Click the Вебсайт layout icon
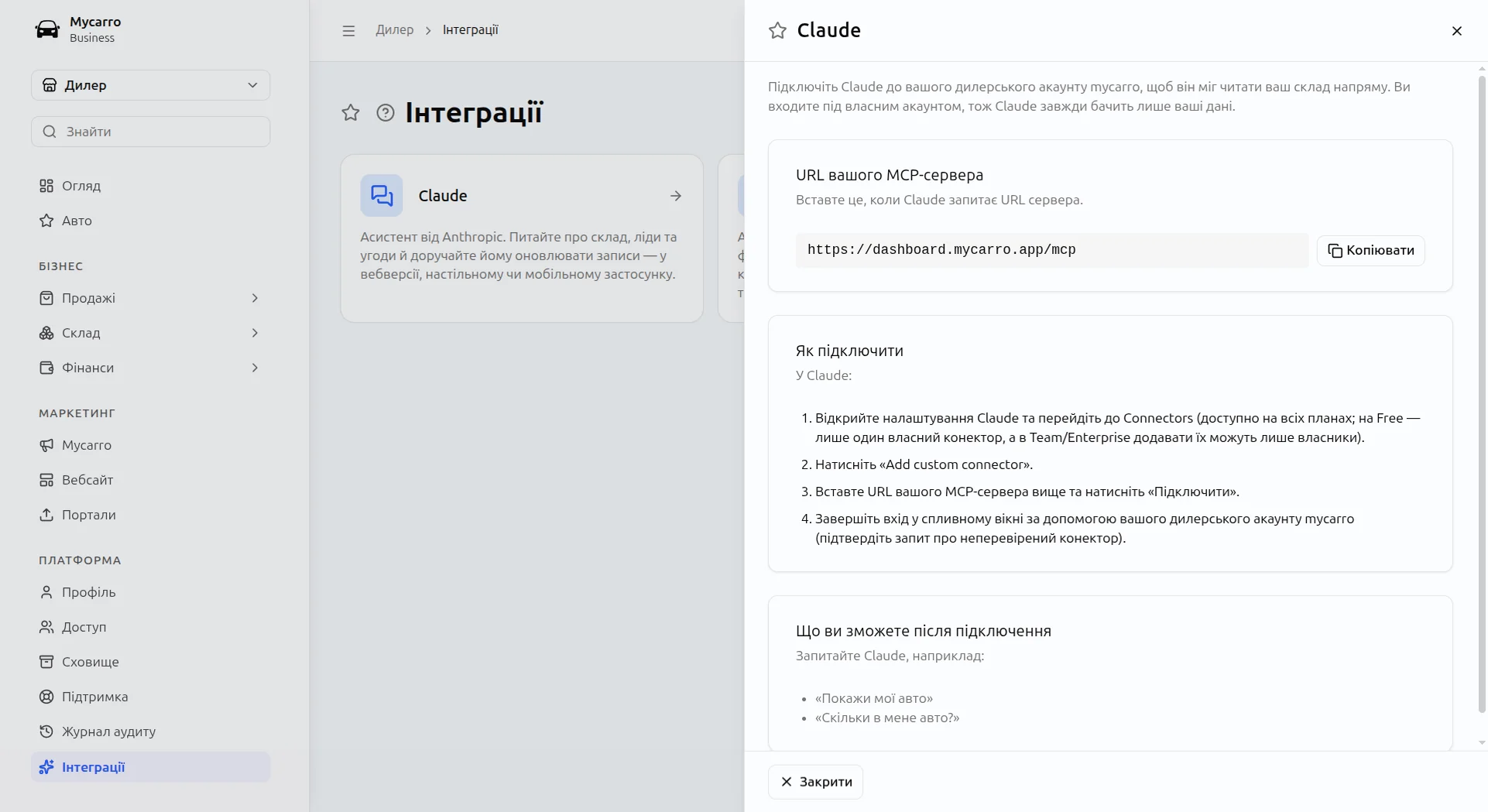1488x812 pixels. tap(46, 480)
